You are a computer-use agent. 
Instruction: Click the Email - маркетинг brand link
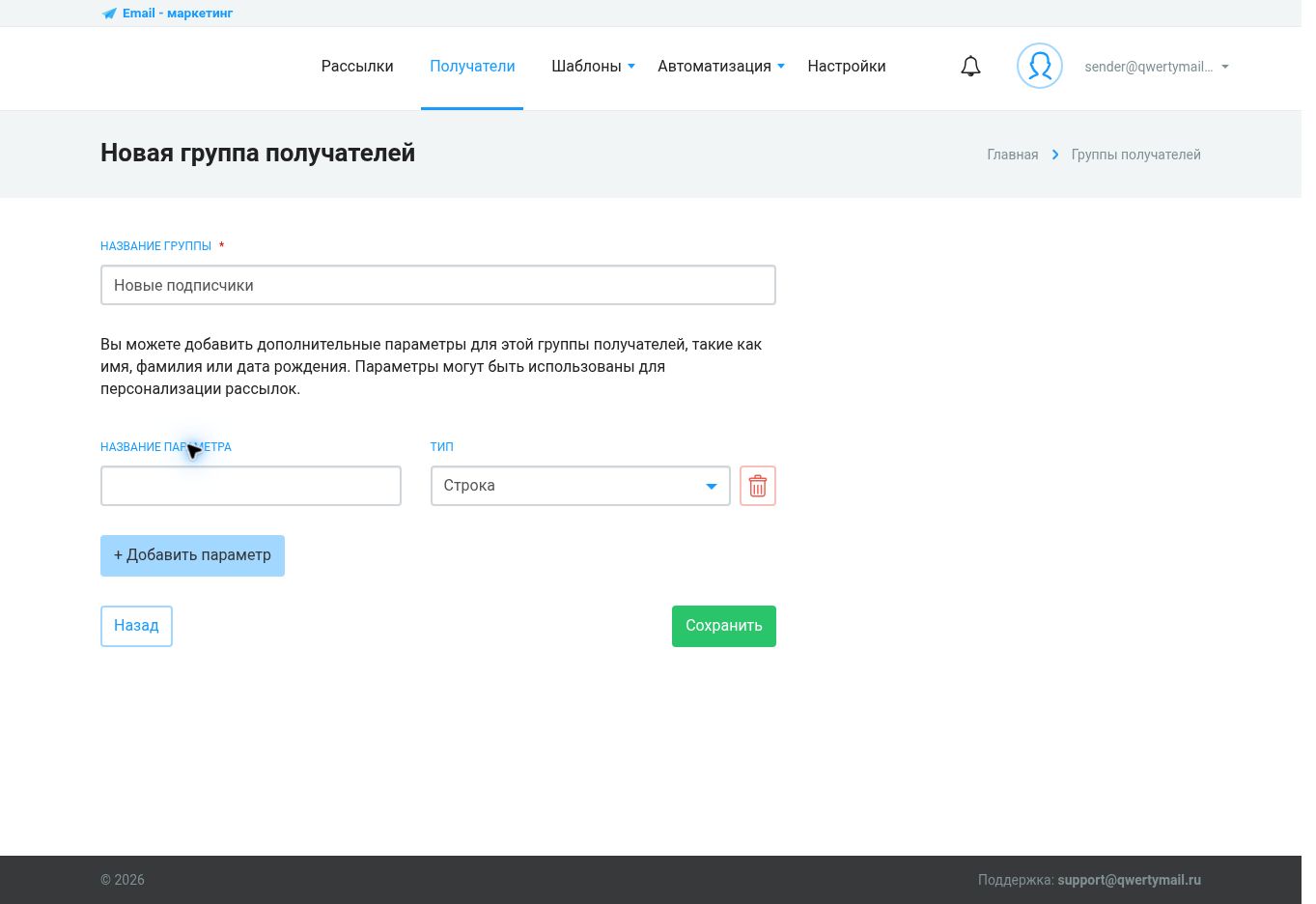coord(178,14)
